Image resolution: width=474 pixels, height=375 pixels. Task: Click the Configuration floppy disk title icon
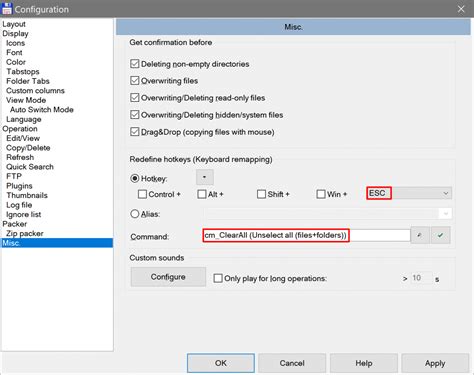pyautogui.click(x=7, y=9)
